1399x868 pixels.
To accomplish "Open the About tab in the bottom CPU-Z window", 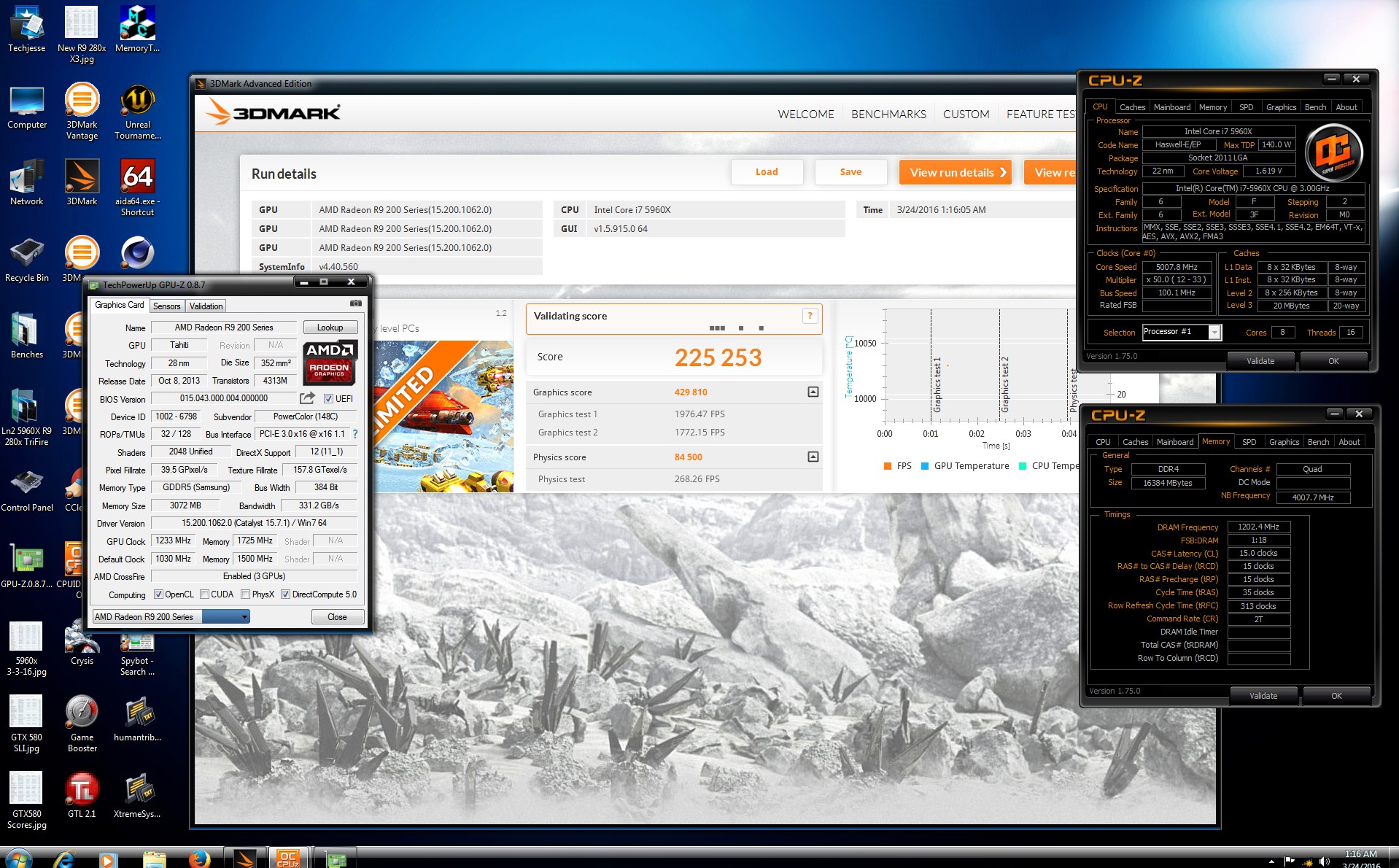I will pyautogui.click(x=1349, y=442).
